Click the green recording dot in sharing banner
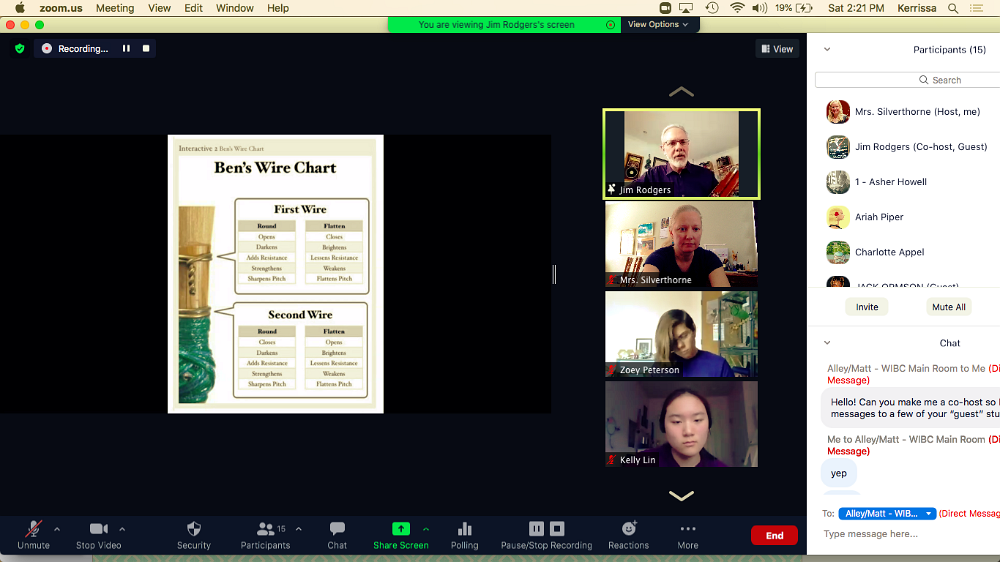Image resolution: width=1000 pixels, height=562 pixels. click(x=610, y=25)
